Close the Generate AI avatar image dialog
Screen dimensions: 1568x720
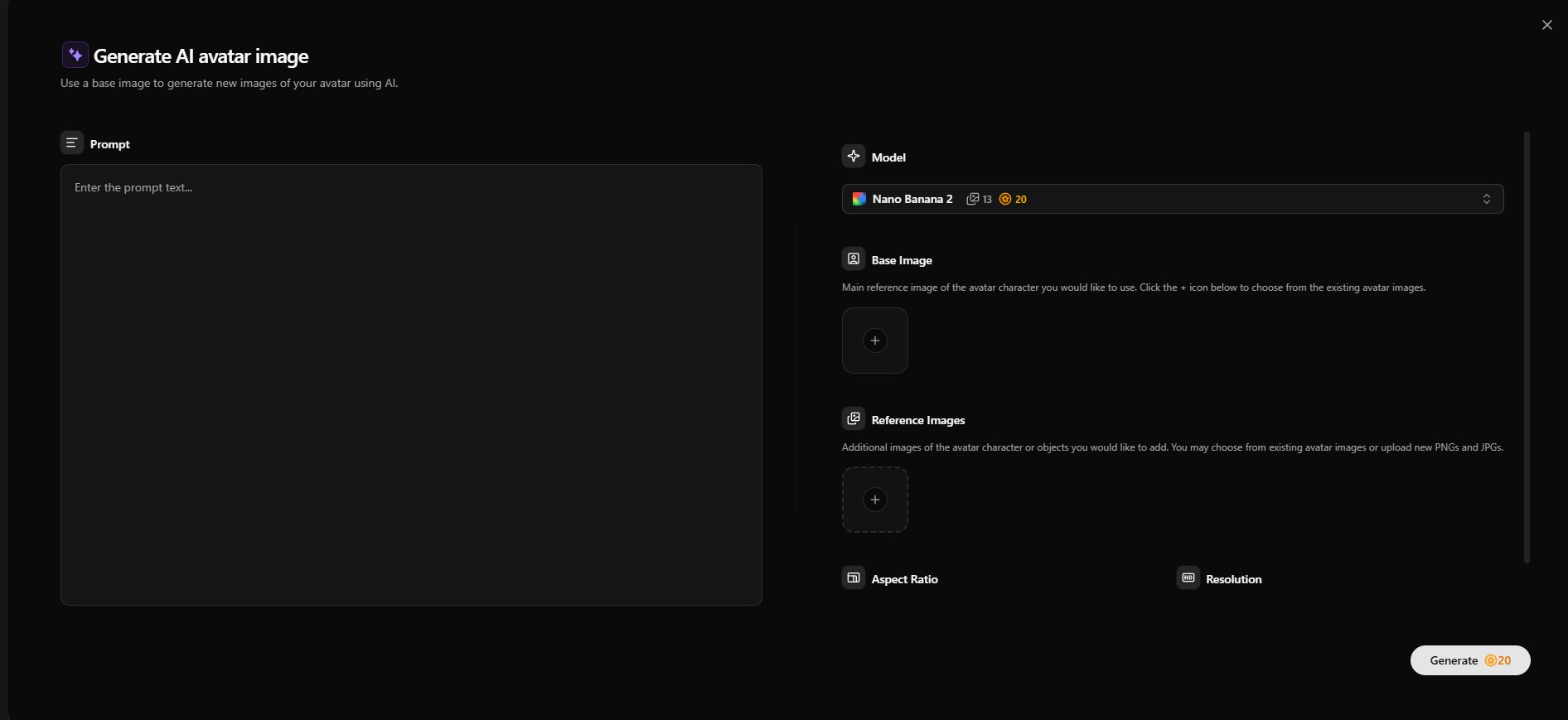coord(1547,25)
